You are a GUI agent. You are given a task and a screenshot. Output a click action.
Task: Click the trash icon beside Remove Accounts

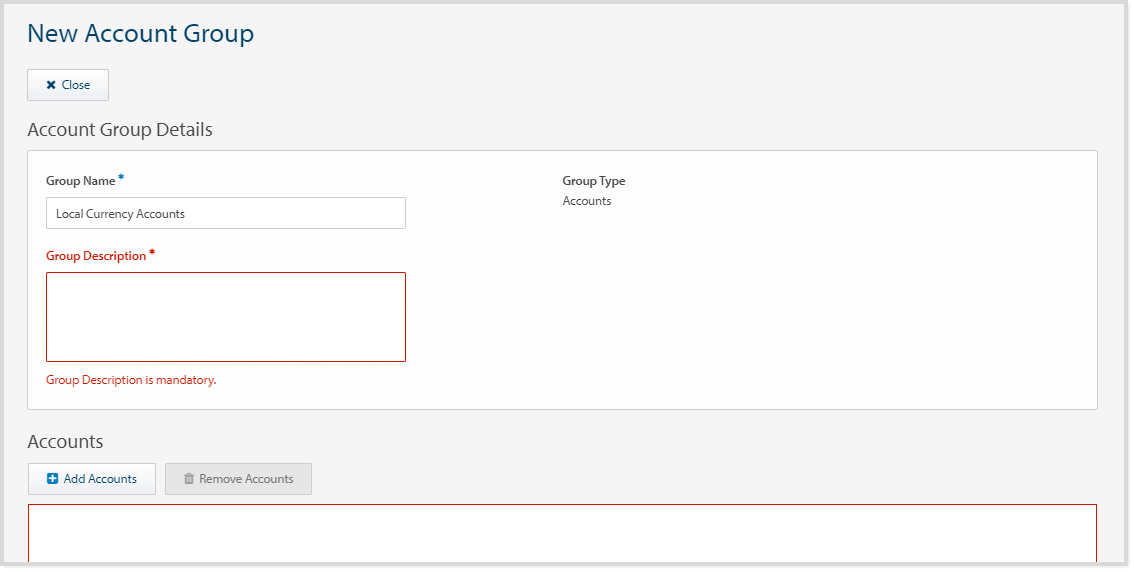tap(188, 479)
